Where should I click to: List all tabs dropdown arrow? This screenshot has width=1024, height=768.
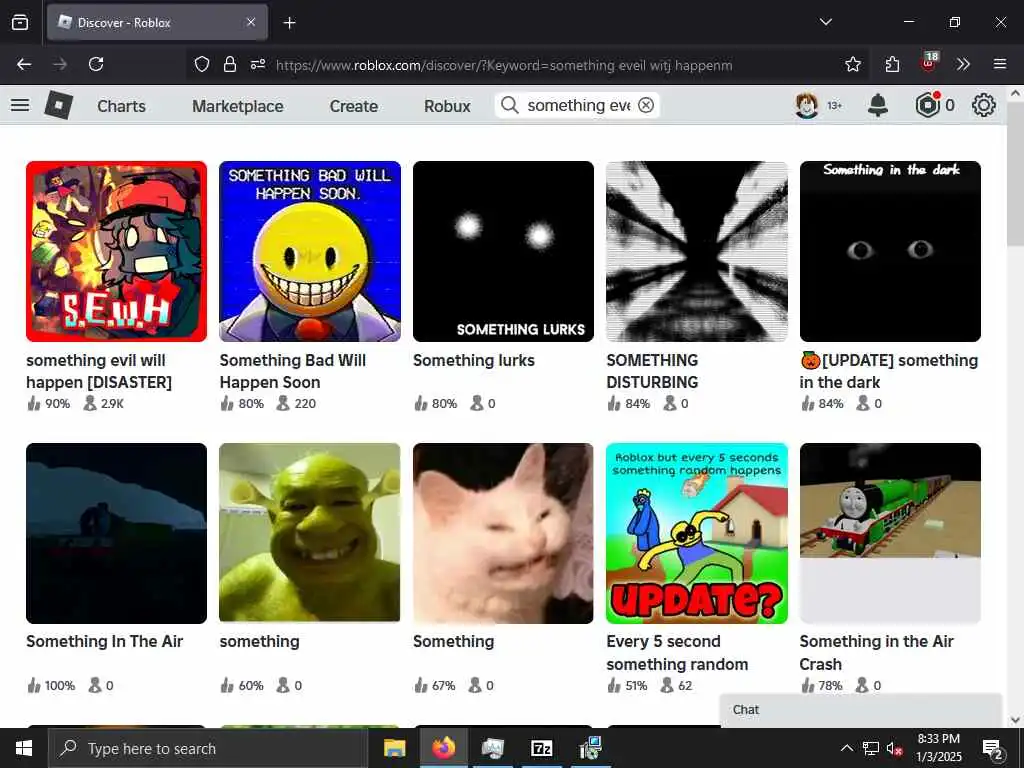[825, 22]
